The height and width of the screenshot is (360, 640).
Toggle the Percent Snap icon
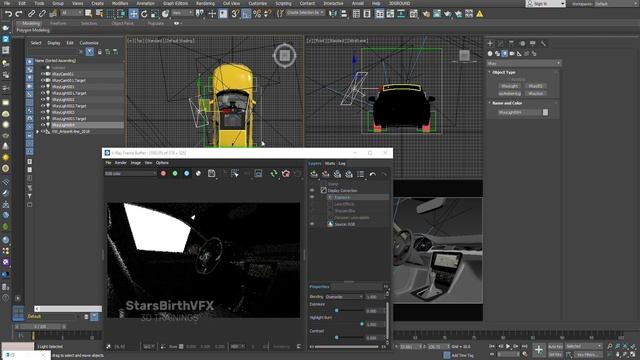257,14
